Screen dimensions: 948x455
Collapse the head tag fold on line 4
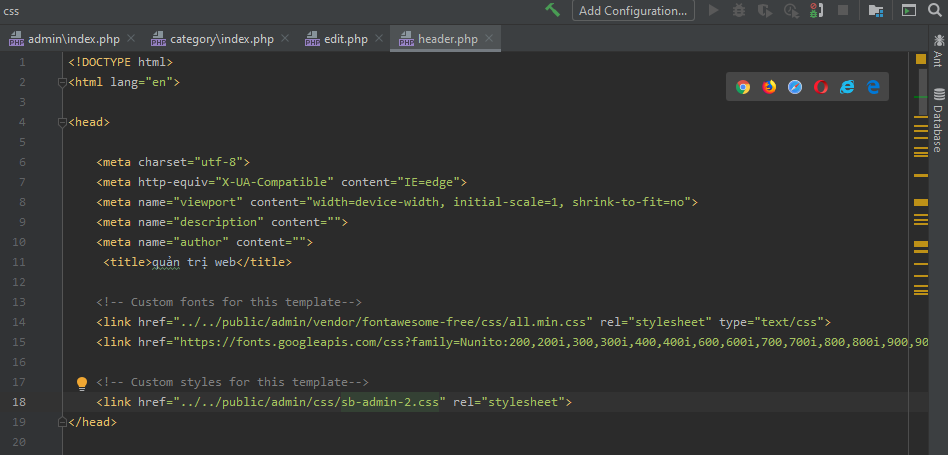62,122
